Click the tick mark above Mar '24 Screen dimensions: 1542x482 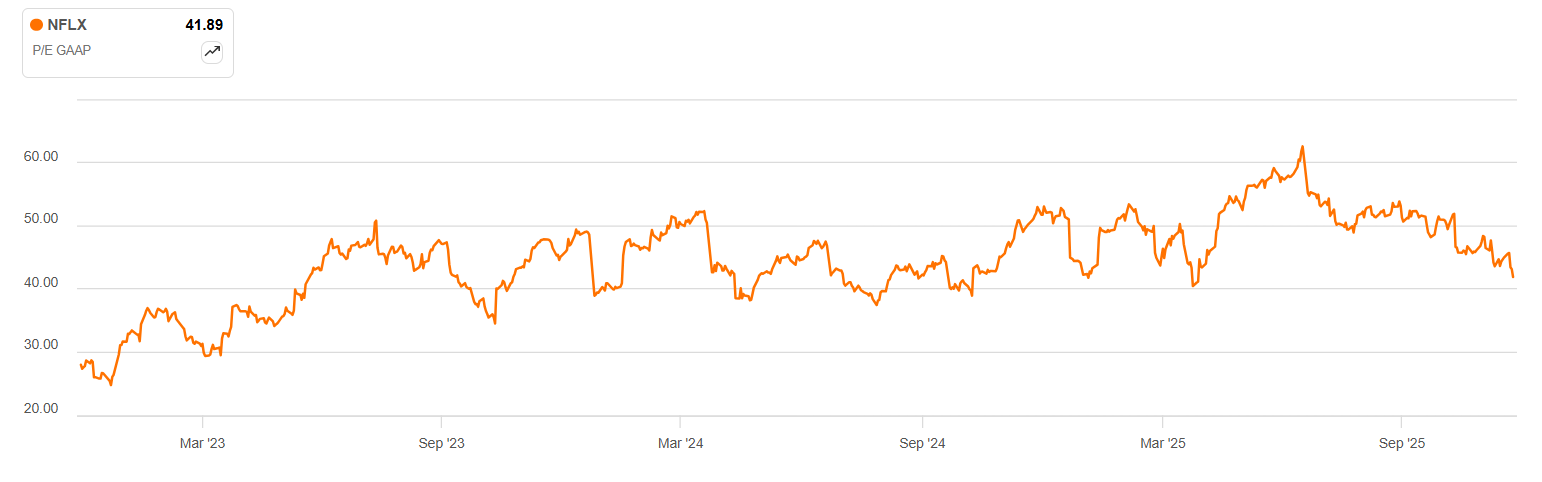pyautogui.click(x=680, y=421)
